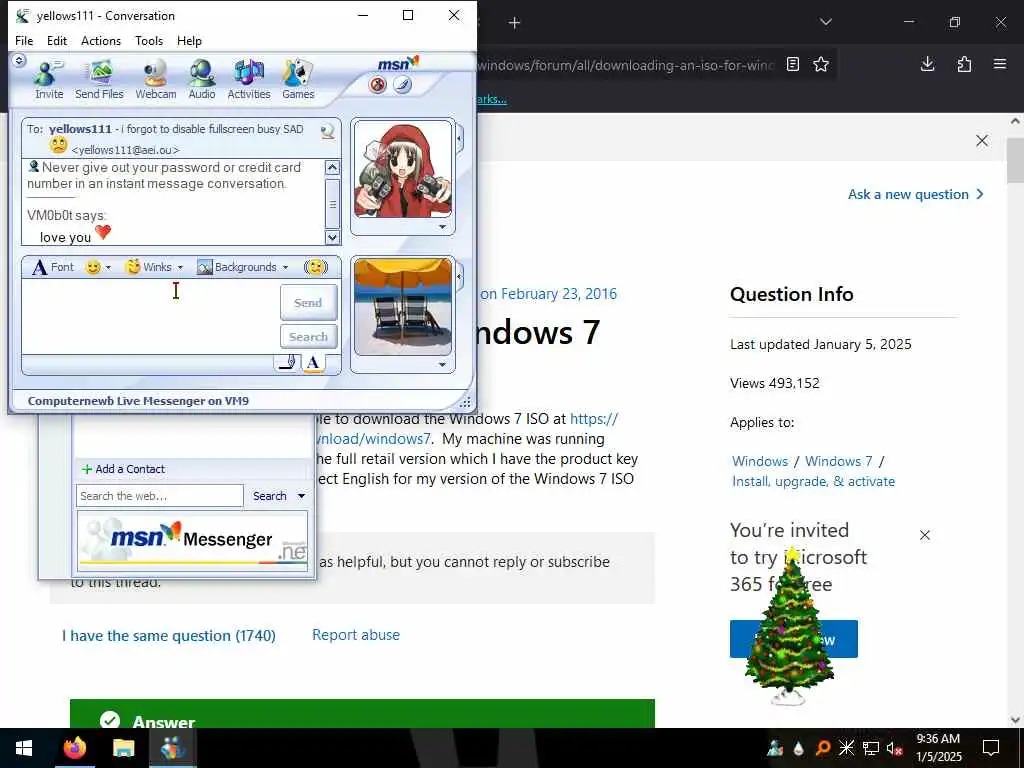Click the chat history scrollbar thumb

tap(332, 204)
